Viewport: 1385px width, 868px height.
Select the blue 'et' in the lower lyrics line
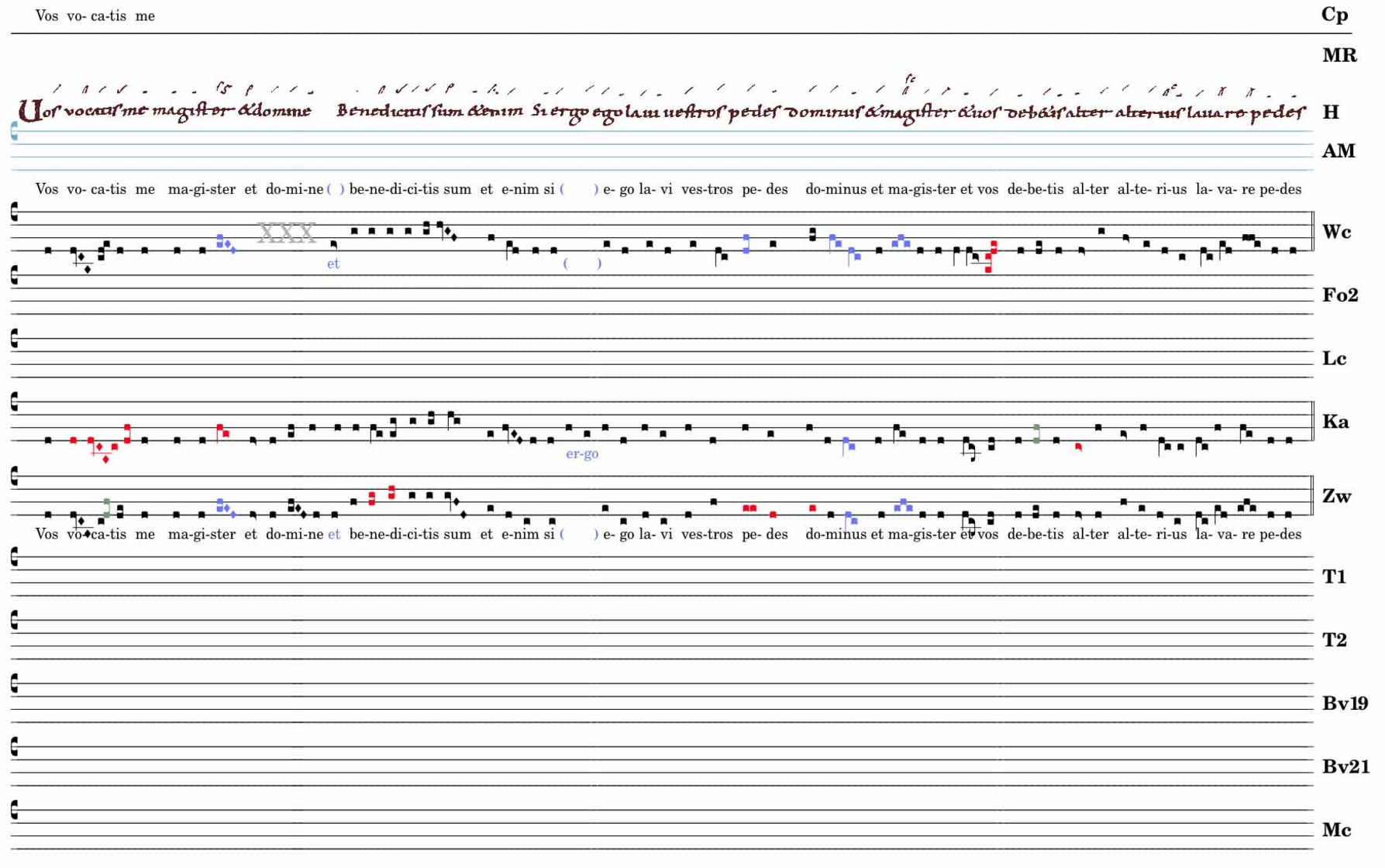(x=334, y=535)
